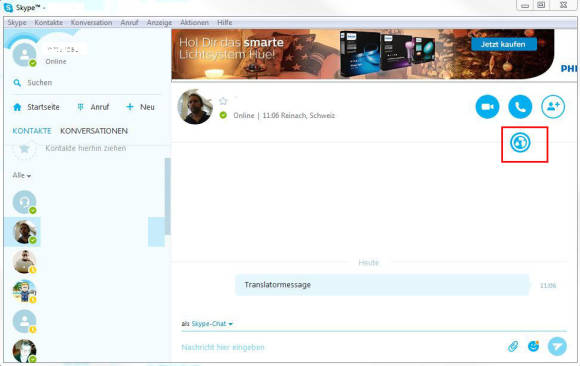Click the Suchen search field
580x366 pixels.
(x=85, y=83)
